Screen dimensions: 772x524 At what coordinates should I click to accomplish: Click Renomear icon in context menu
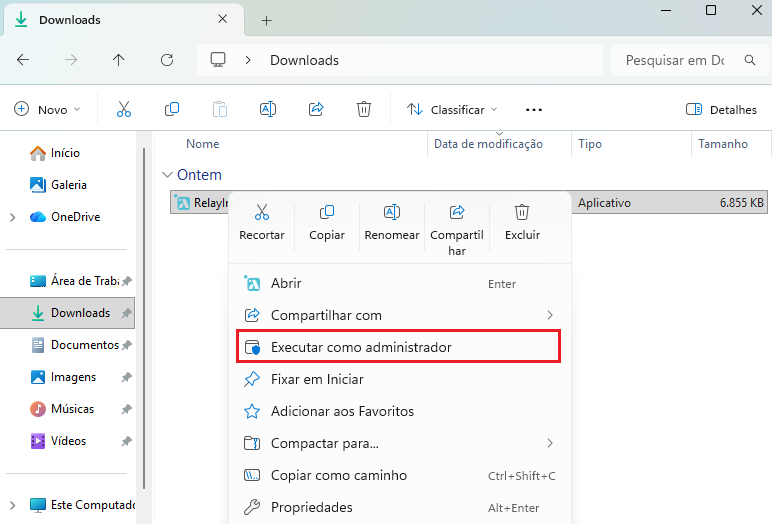click(392, 212)
